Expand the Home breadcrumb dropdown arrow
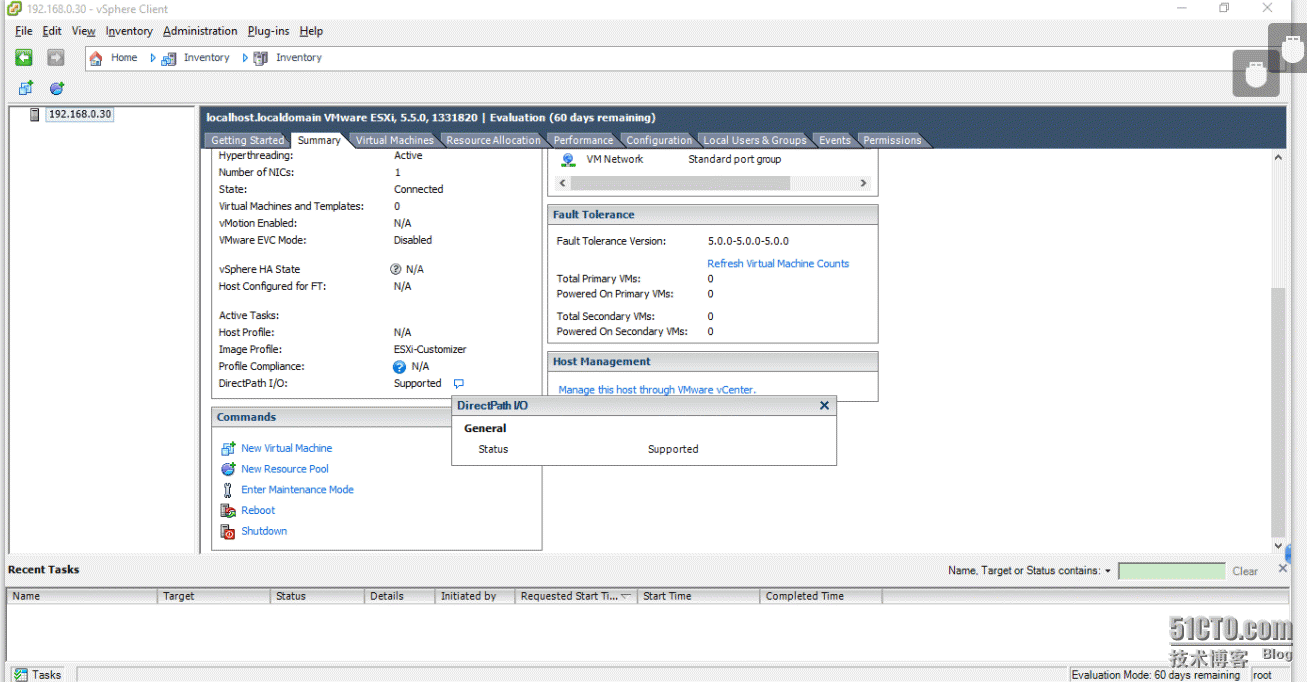 coord(153,58)
